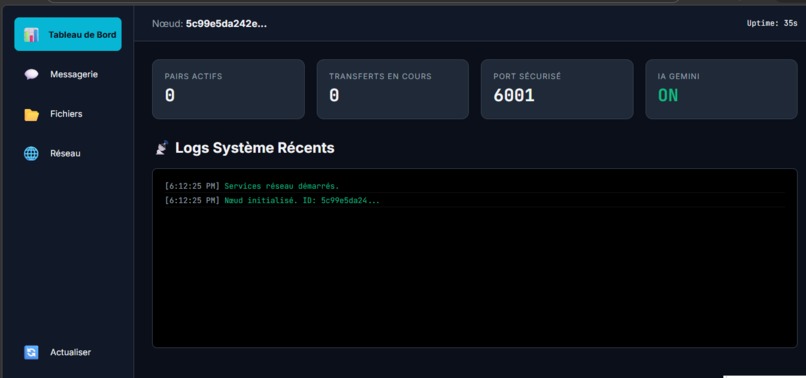Click the Actualiser button label

click(x=70, y=352)
